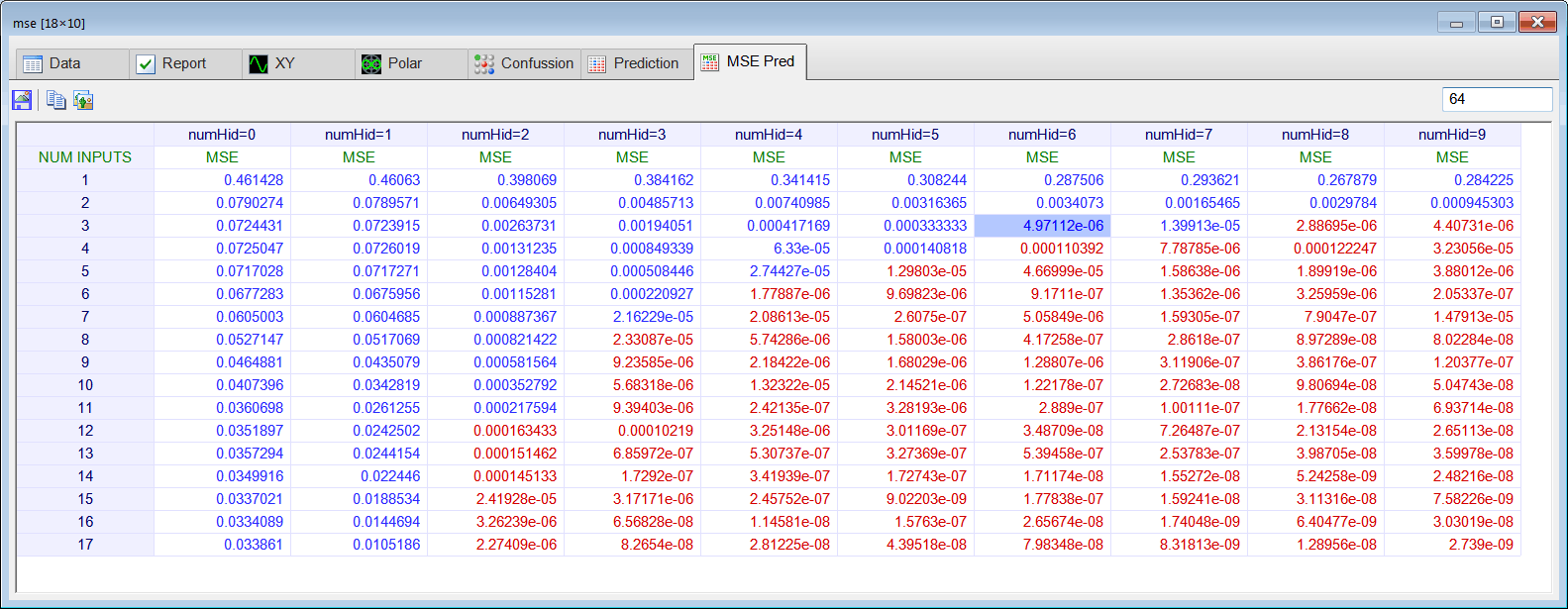1568x609 pixels.
Task: Click cell 2.74427e-05
Action: click(769, 271)
